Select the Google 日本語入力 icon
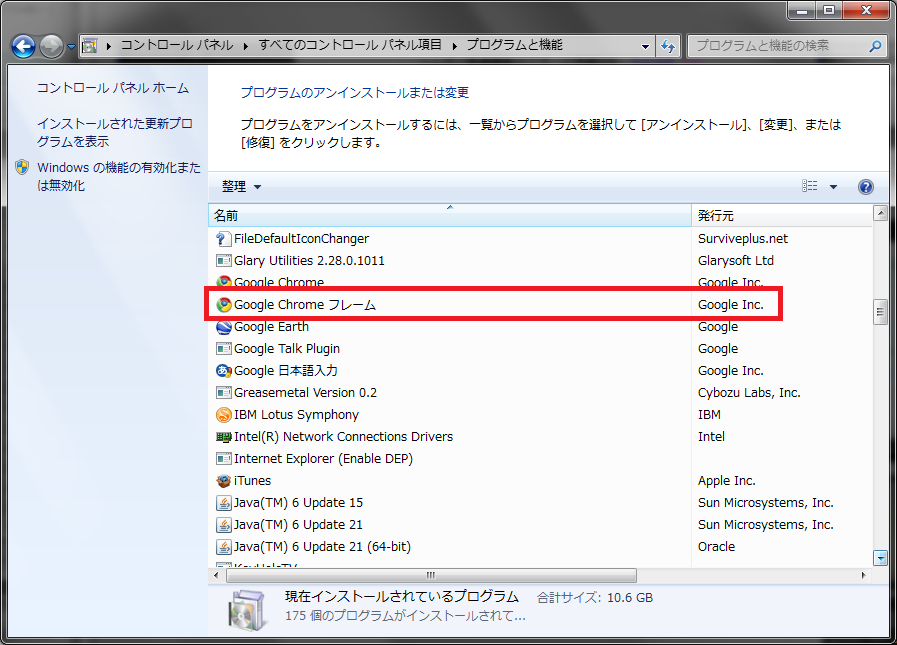This screenshot has width=897, height=645. [x=224, y=371]
